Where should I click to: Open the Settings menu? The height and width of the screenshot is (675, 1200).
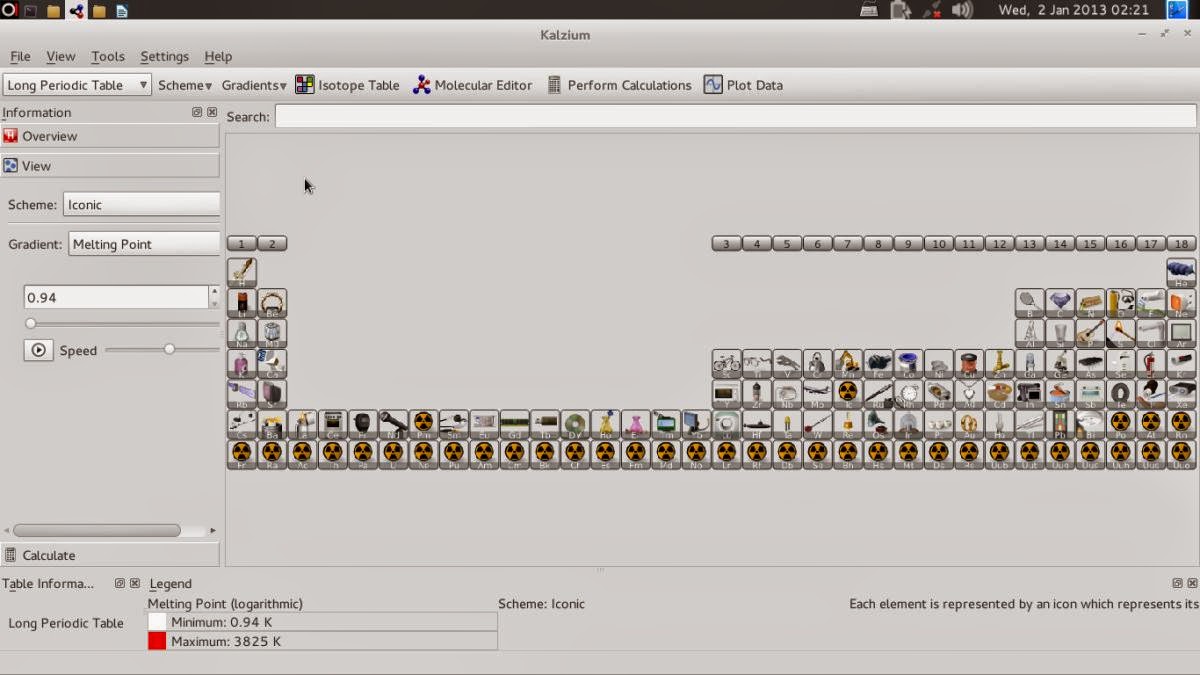(x=164, y=56)
